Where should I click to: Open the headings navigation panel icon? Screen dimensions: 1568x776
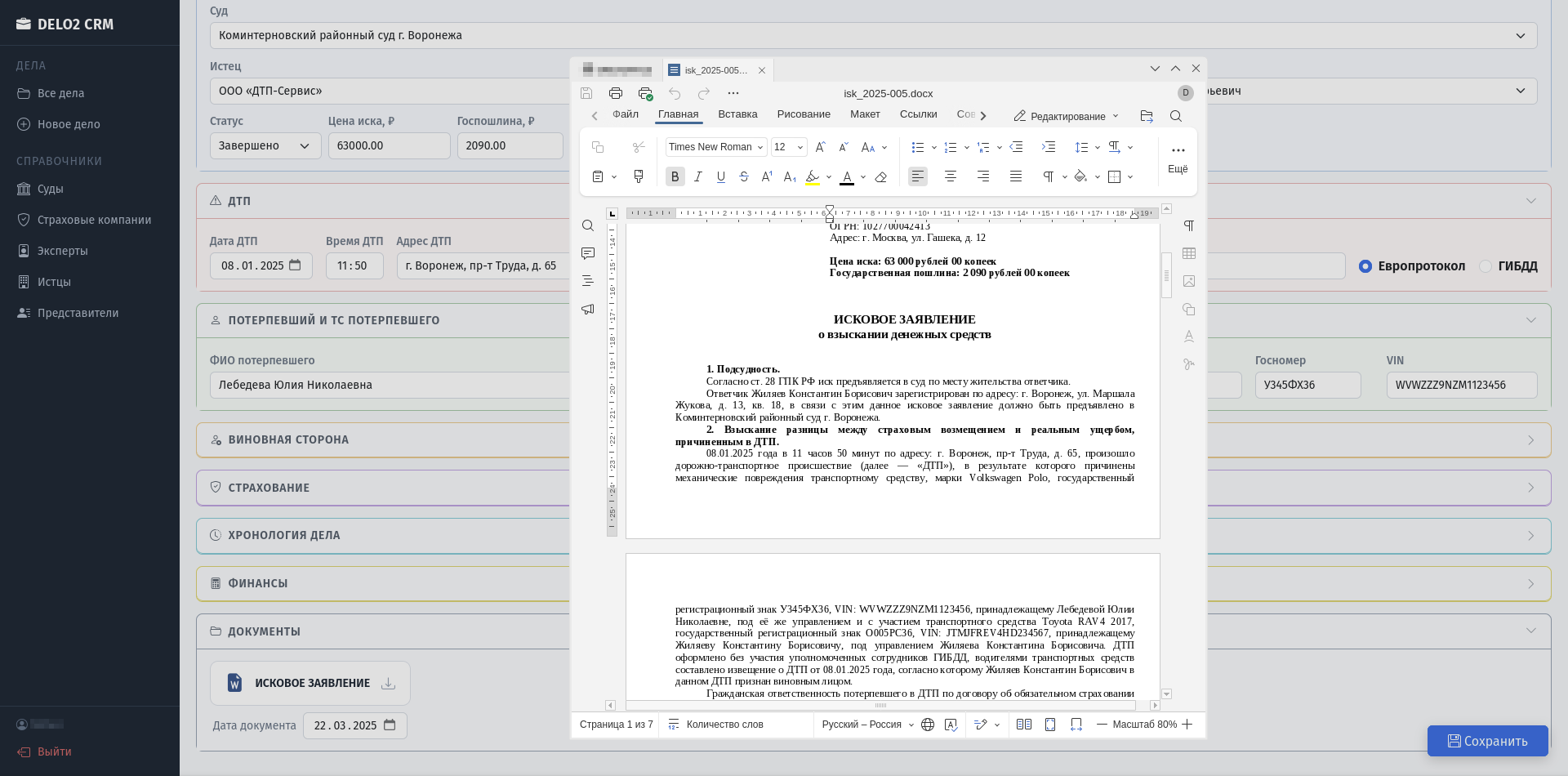pos(588,281)
